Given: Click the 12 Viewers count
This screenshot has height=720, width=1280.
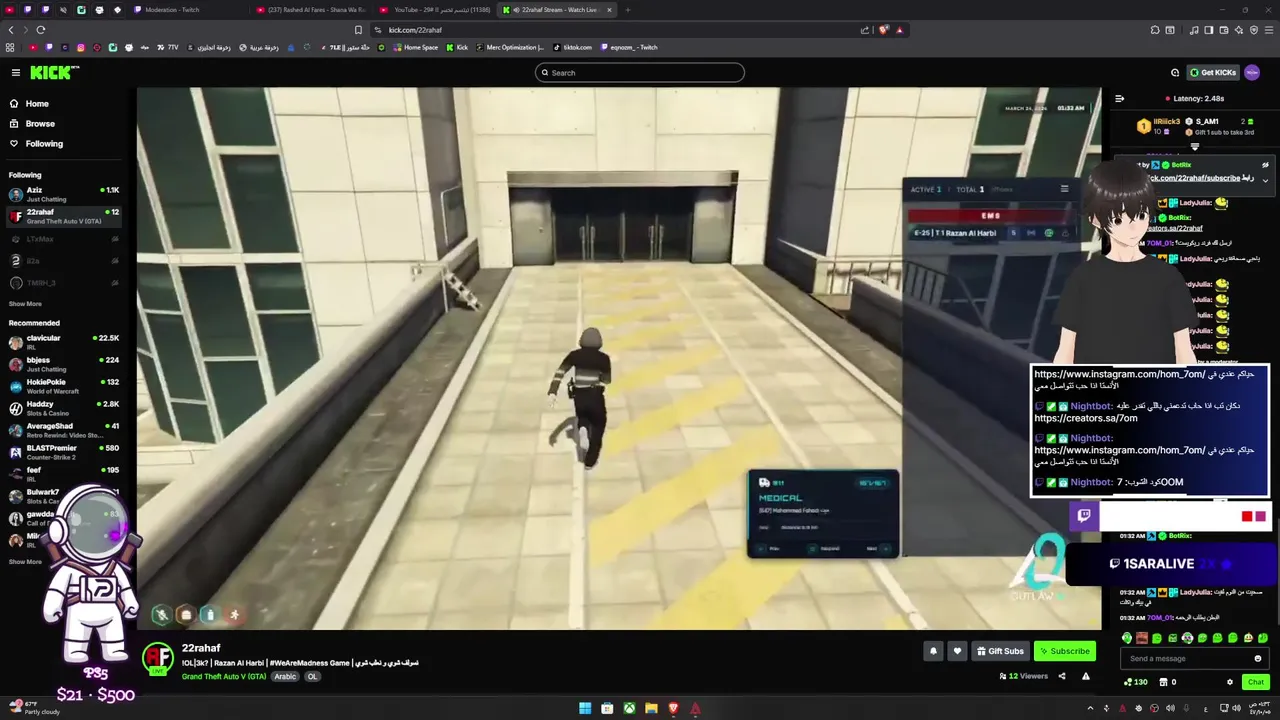Looking at the screenshot, I should click(1024, 676).
